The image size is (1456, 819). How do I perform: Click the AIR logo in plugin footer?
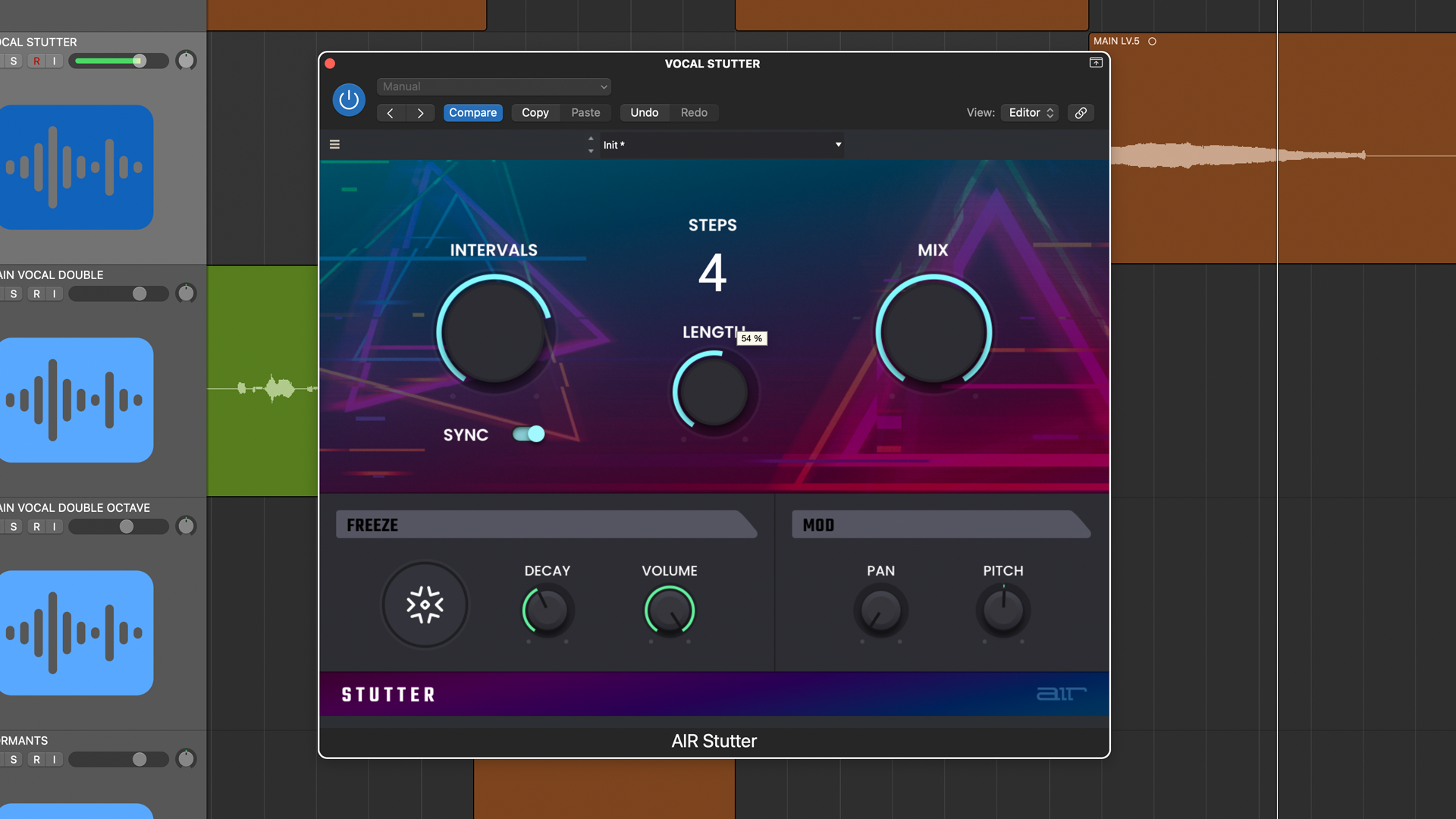click(x=1061, y=694)
